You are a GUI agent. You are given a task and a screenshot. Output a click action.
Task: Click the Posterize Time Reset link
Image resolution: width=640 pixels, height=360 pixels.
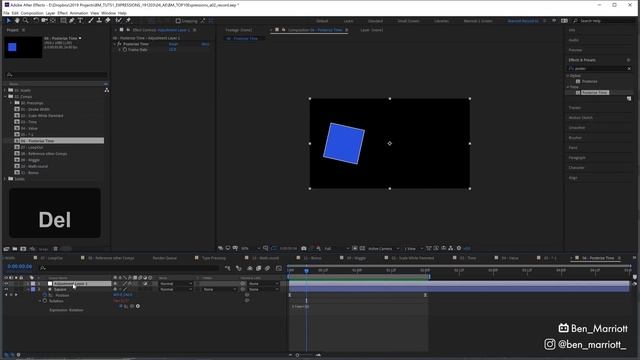[173, 44]
